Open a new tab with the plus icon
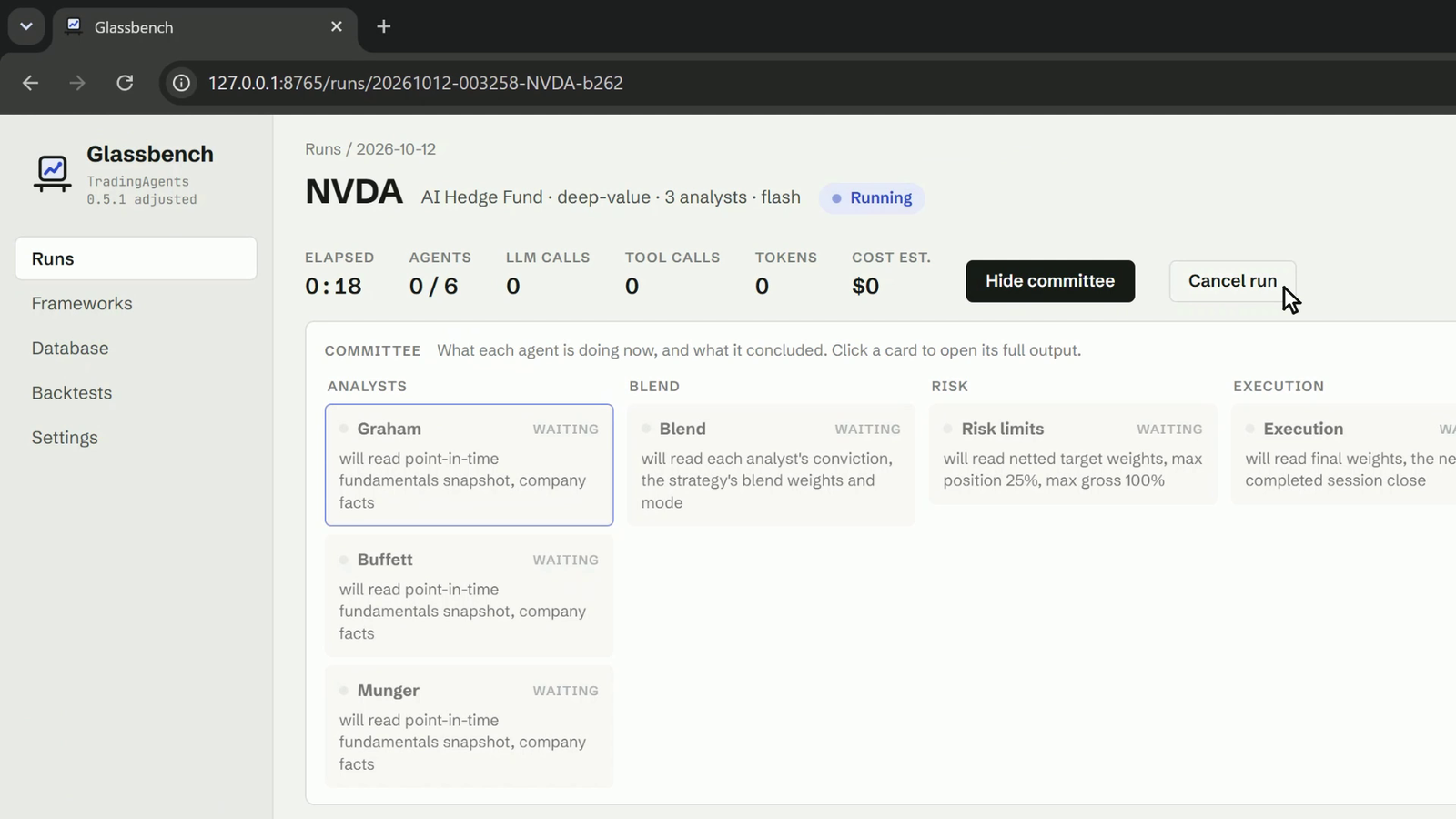The image size is (1456, 819). [383, 26]
